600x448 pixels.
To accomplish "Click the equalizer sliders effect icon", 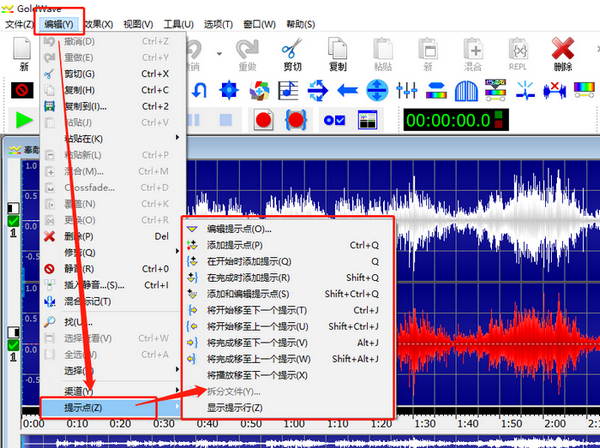I will [406, 91].
